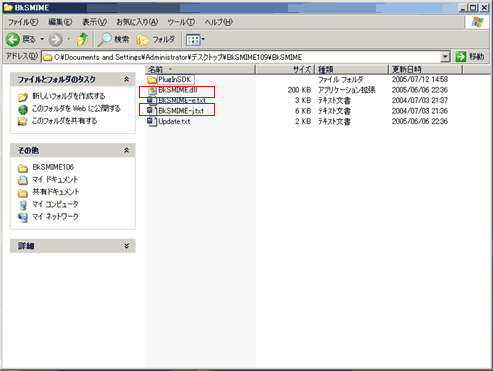Click the folder icon in the title bar

[x=8, y=7]
